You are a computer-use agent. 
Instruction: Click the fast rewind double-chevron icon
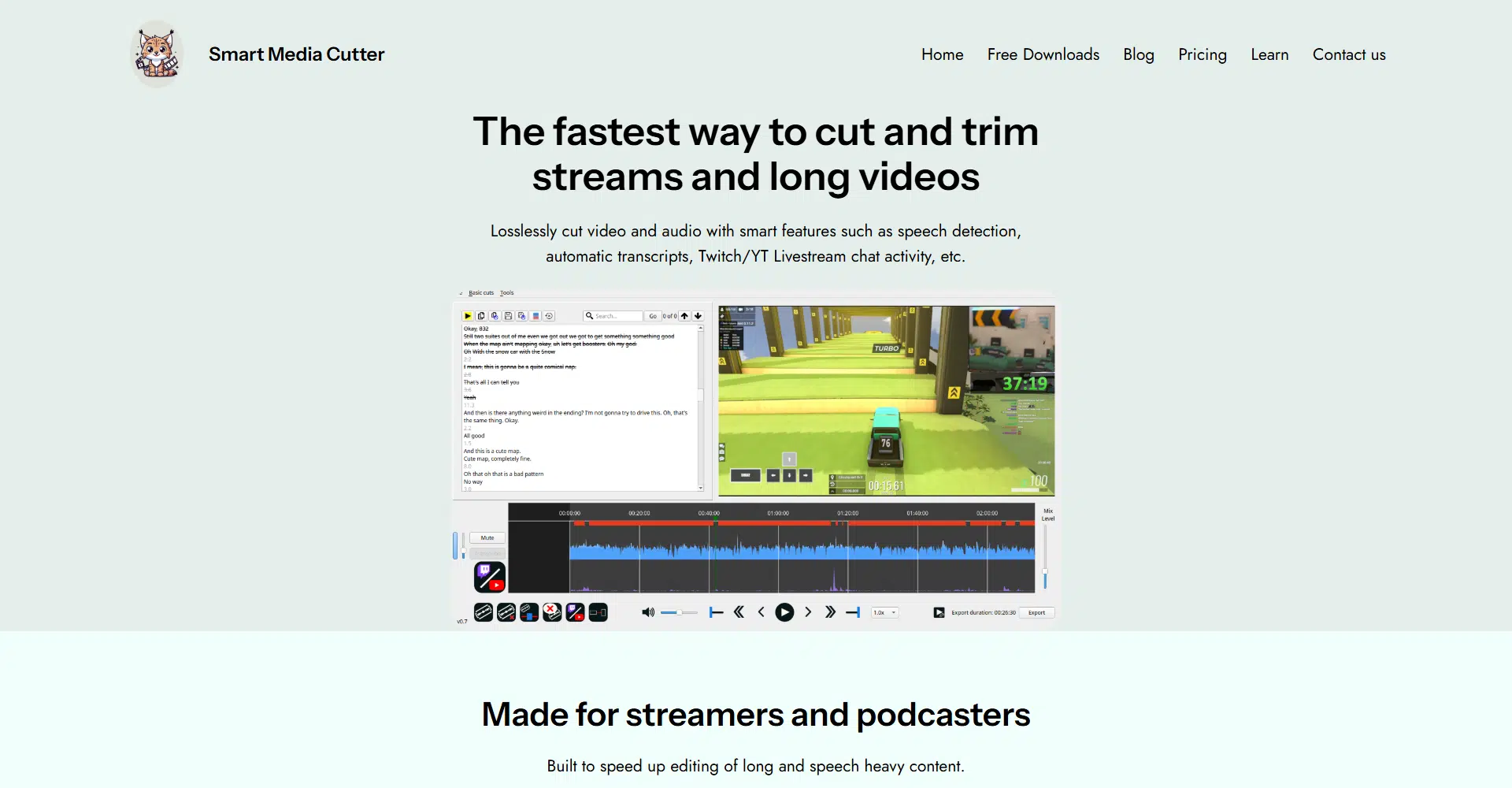tap(739, 612)
